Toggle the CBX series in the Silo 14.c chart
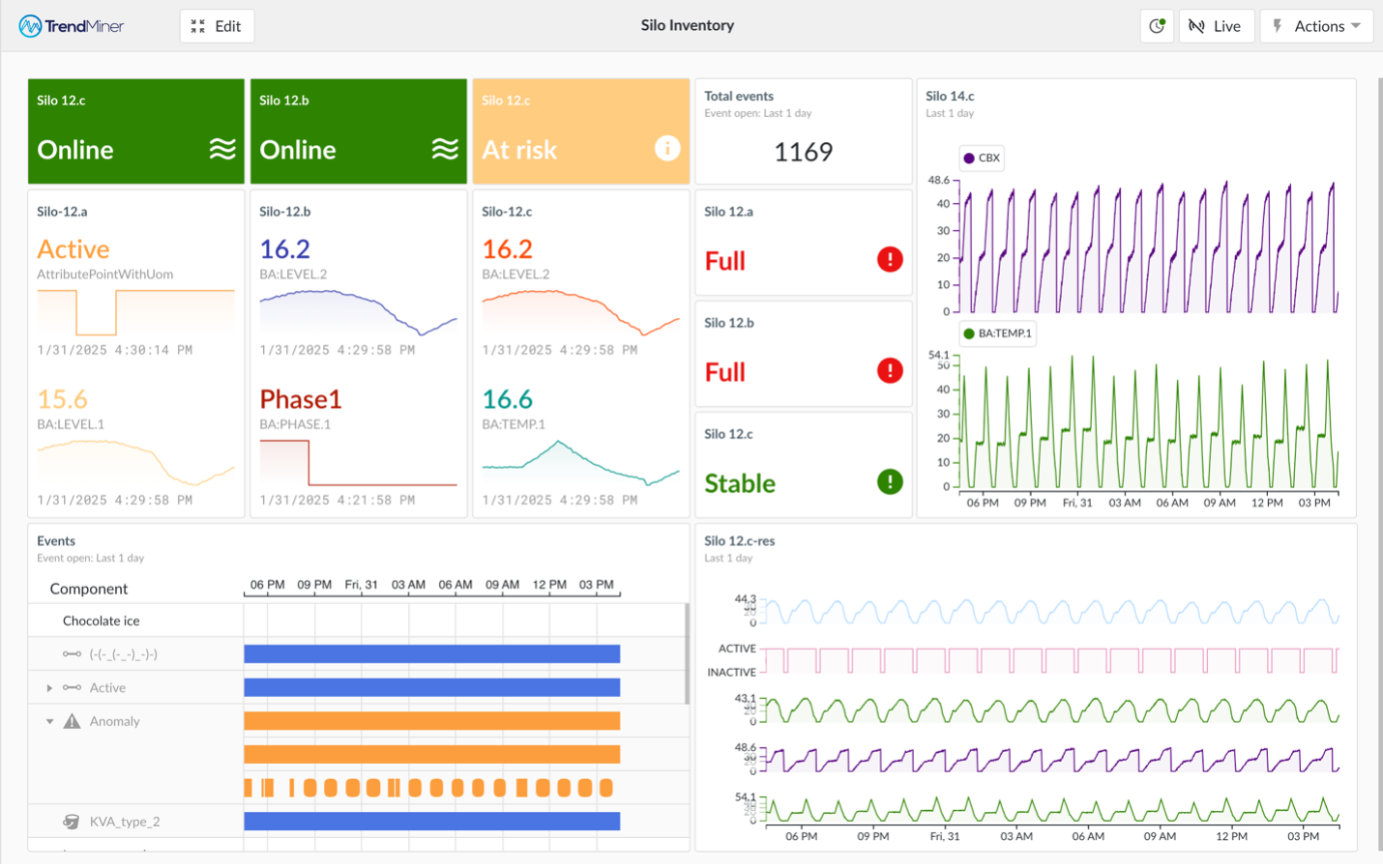The image size is (1383, 868). [981, 158]
